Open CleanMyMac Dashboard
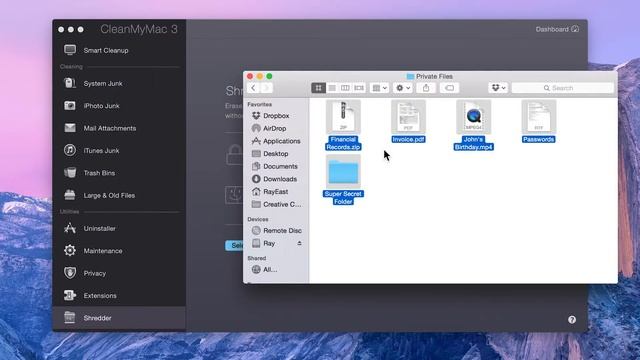The image size is (640, 360). click(557, 29)
